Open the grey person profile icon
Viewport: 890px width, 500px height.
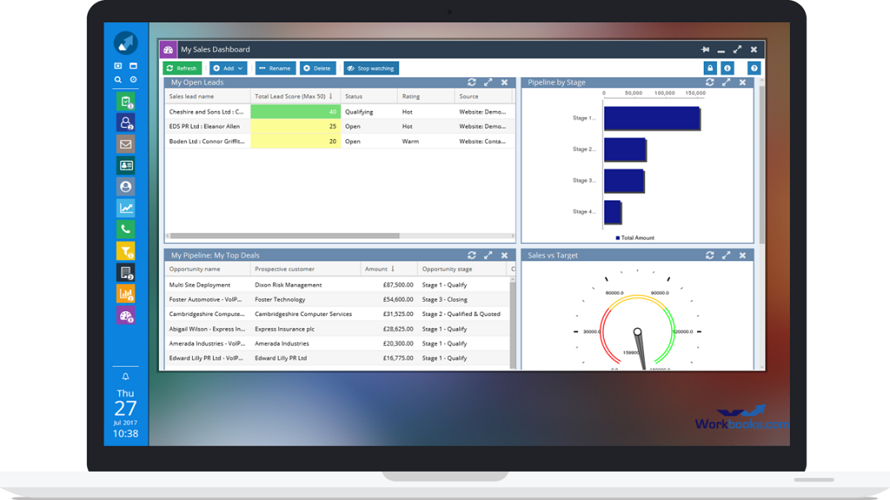coord(125,187)
